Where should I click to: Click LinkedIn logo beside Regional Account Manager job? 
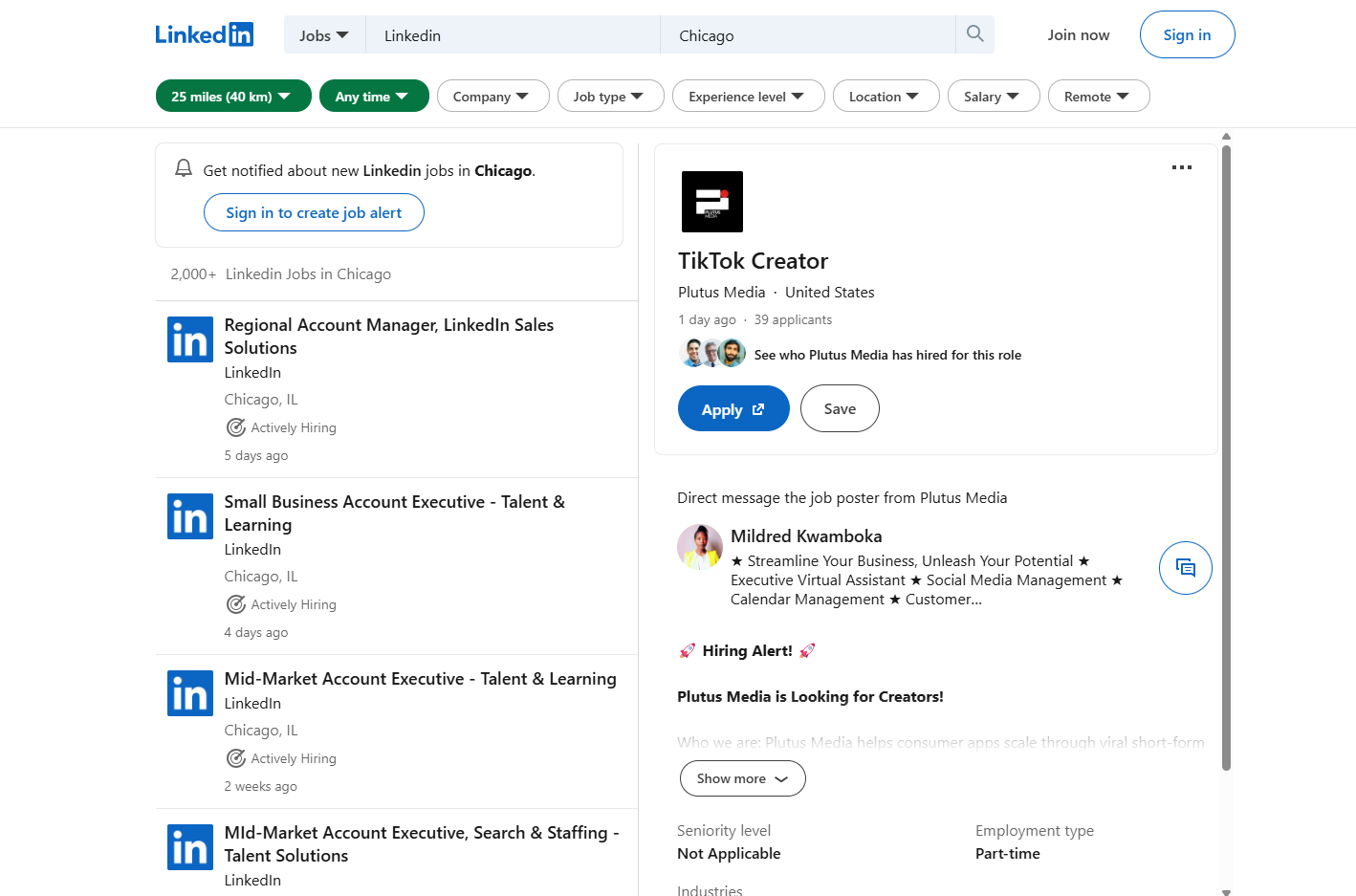click(190, 339)
